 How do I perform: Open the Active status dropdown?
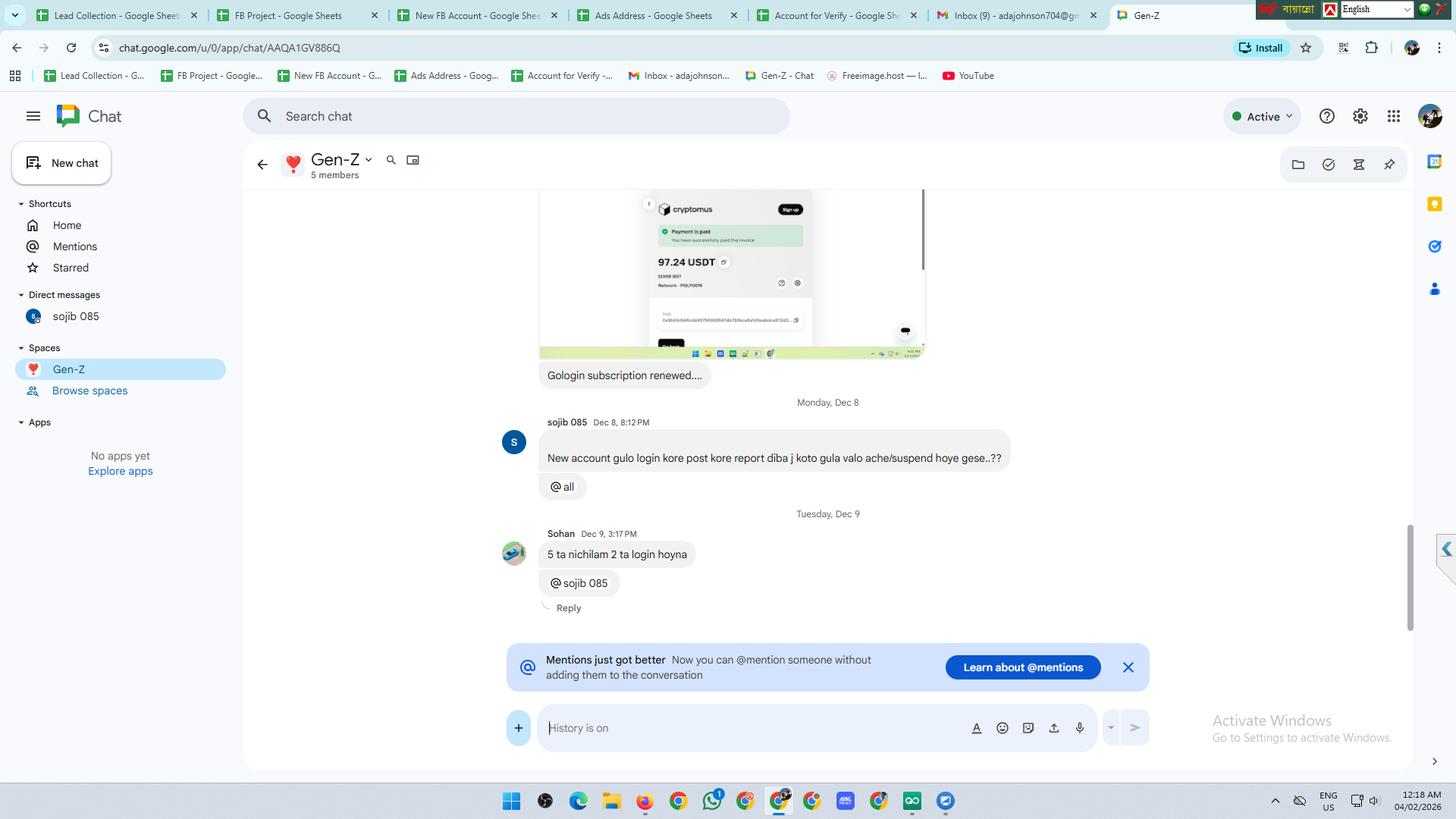click(x=1262, y=116)
